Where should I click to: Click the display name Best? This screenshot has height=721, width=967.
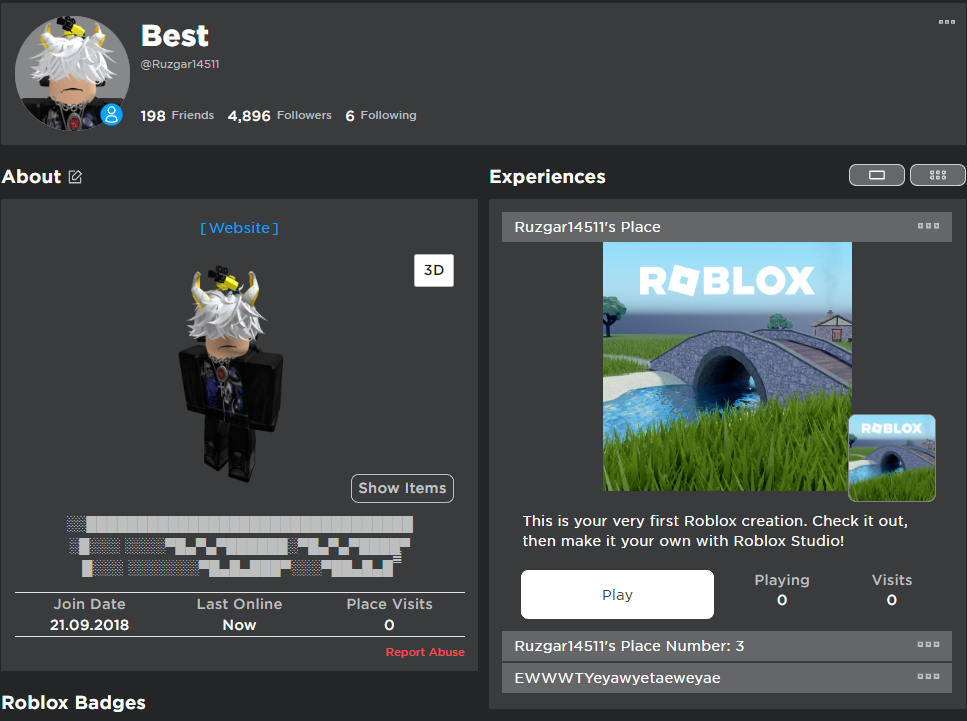click(x=175, y=36)
